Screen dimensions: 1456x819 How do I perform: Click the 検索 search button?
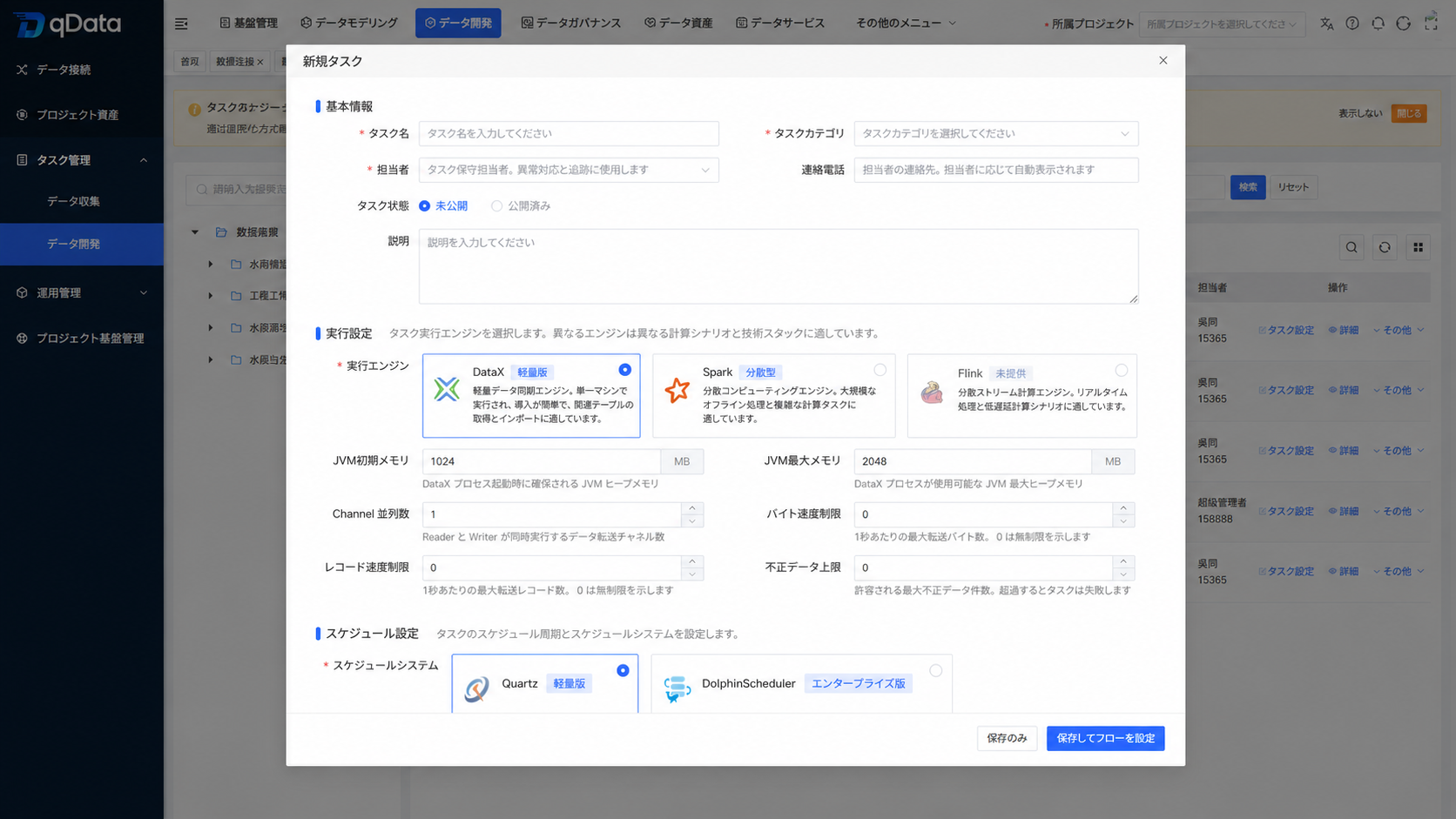[x=1248, y=187]
